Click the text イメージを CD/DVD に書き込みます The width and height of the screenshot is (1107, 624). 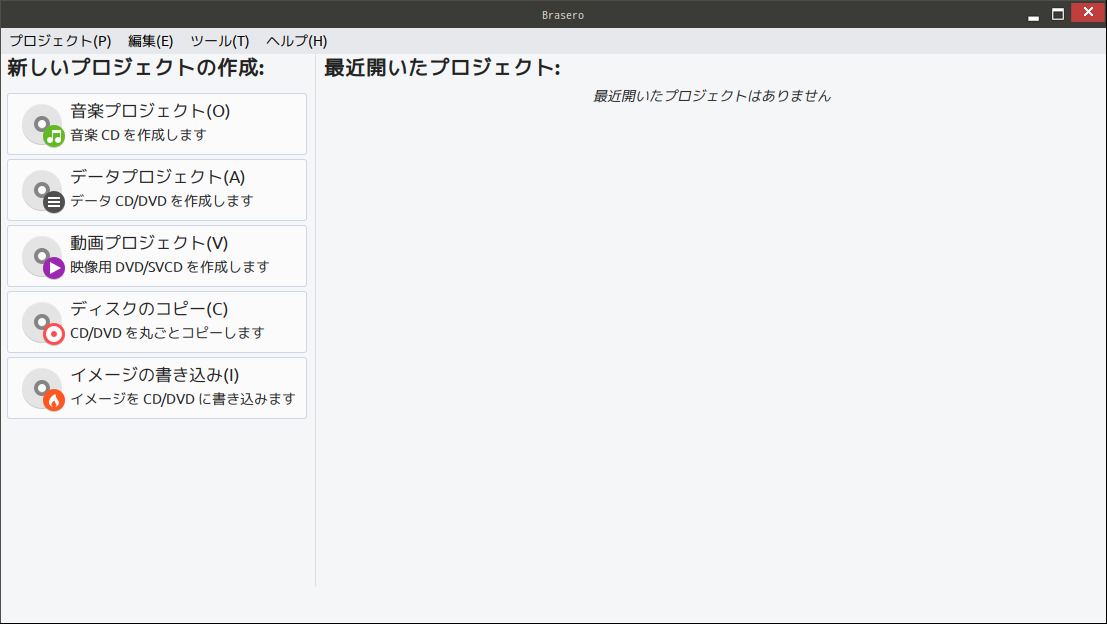tap(183, 399)
